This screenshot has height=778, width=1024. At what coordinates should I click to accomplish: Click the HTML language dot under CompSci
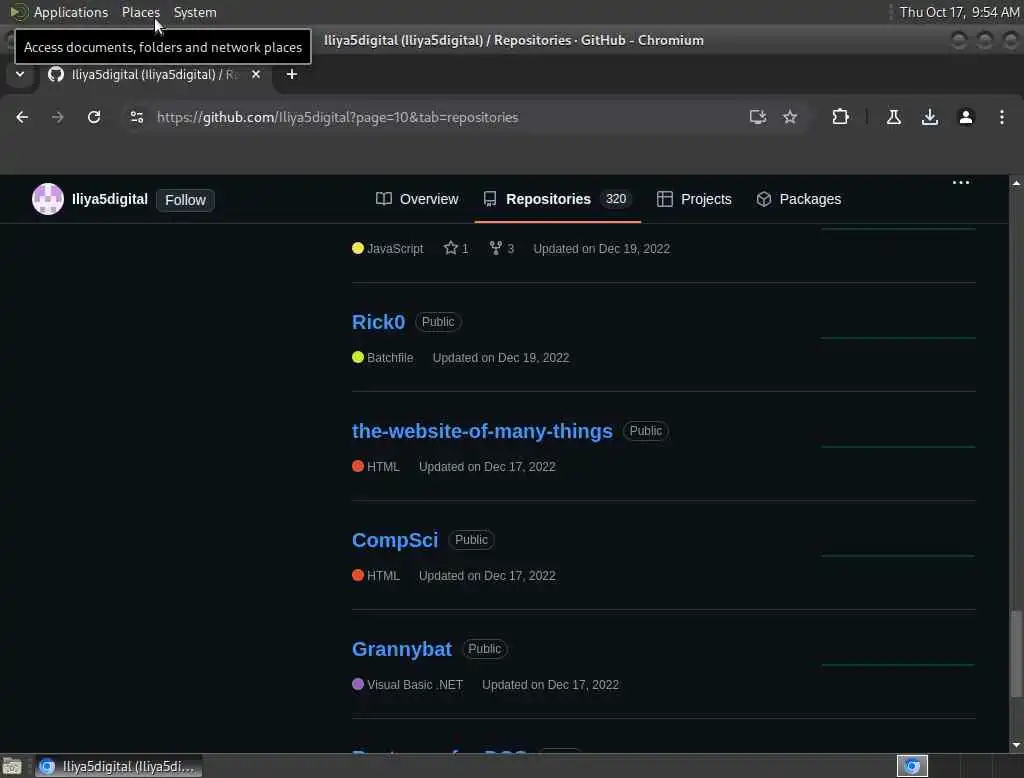[x=358, y=575]
